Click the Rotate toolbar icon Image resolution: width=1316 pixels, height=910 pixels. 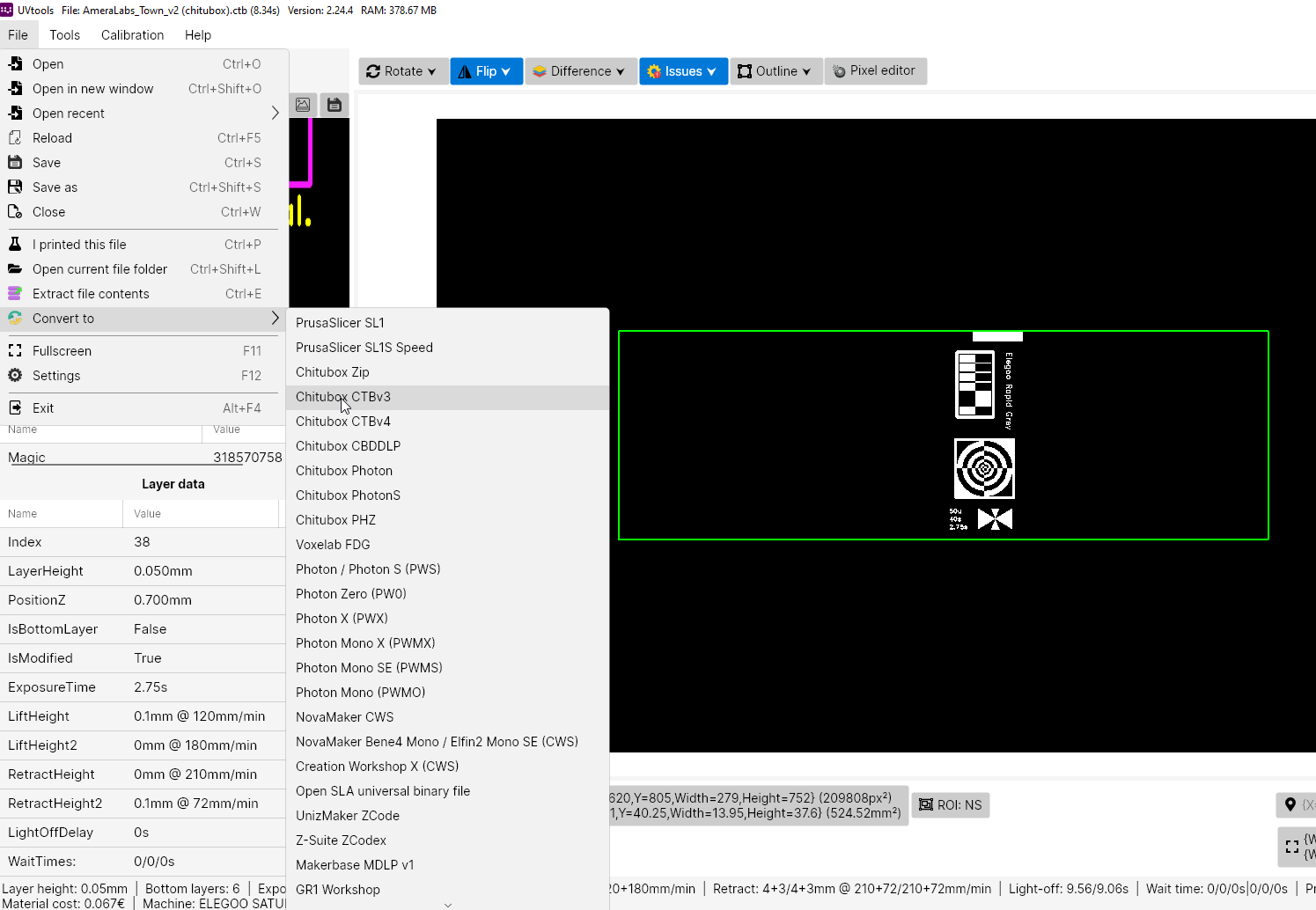coord(373,71)
